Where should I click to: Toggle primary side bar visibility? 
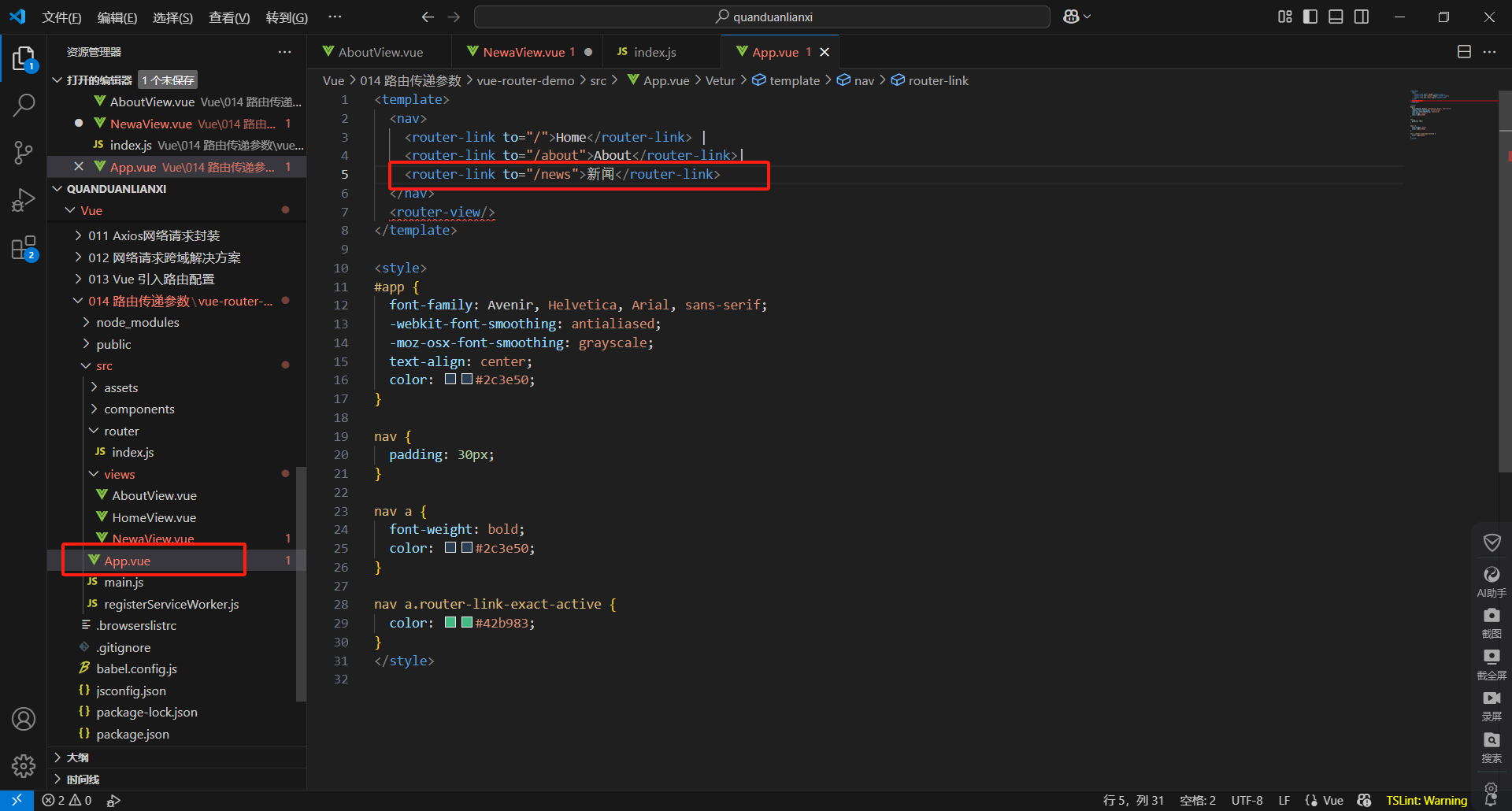tap(1310, 17)
